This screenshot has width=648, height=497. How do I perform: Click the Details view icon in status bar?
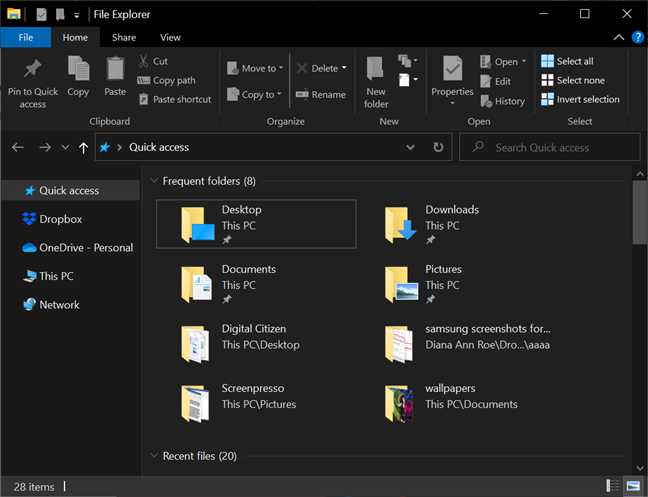(x=612, y=485)
